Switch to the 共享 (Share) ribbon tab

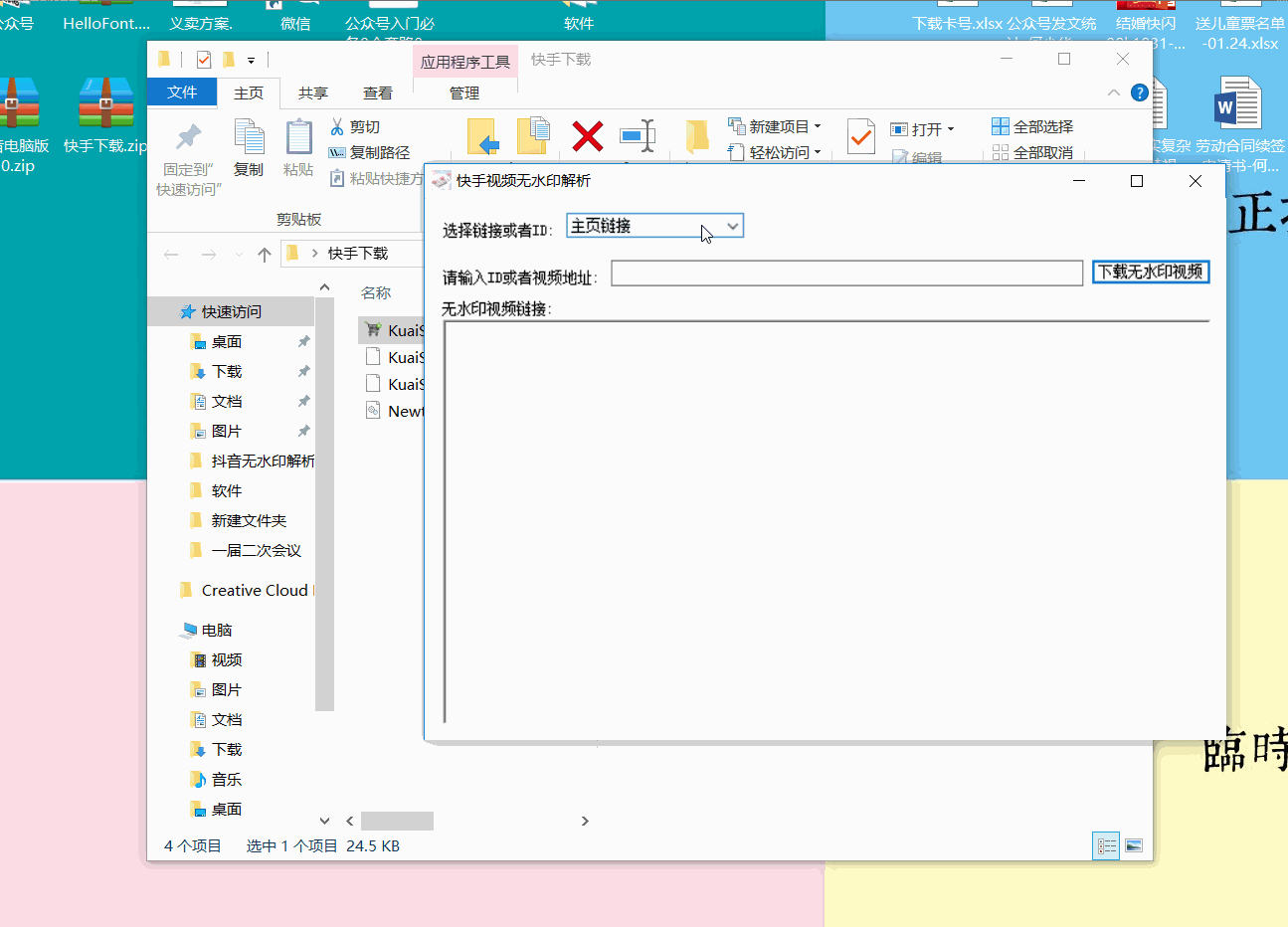point(313,93)
